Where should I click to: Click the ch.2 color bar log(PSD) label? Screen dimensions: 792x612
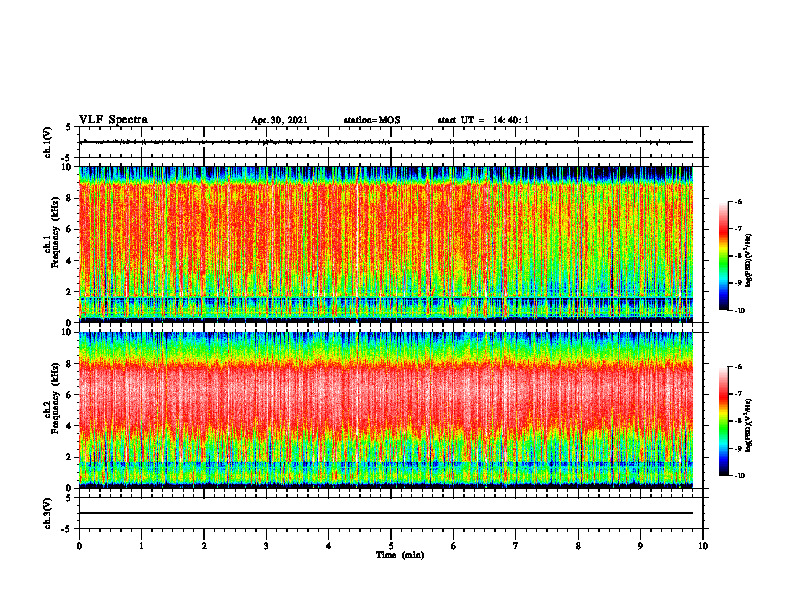click(749, 425)
